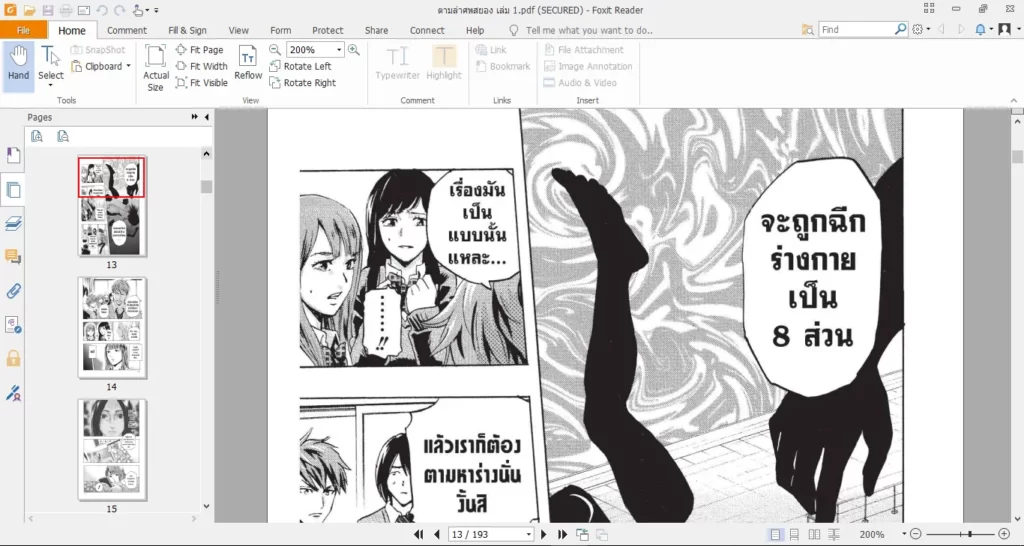Open status bar zoom level dropdown
The width and height of the screenshot is (1024, 546).
pos(904,534)
